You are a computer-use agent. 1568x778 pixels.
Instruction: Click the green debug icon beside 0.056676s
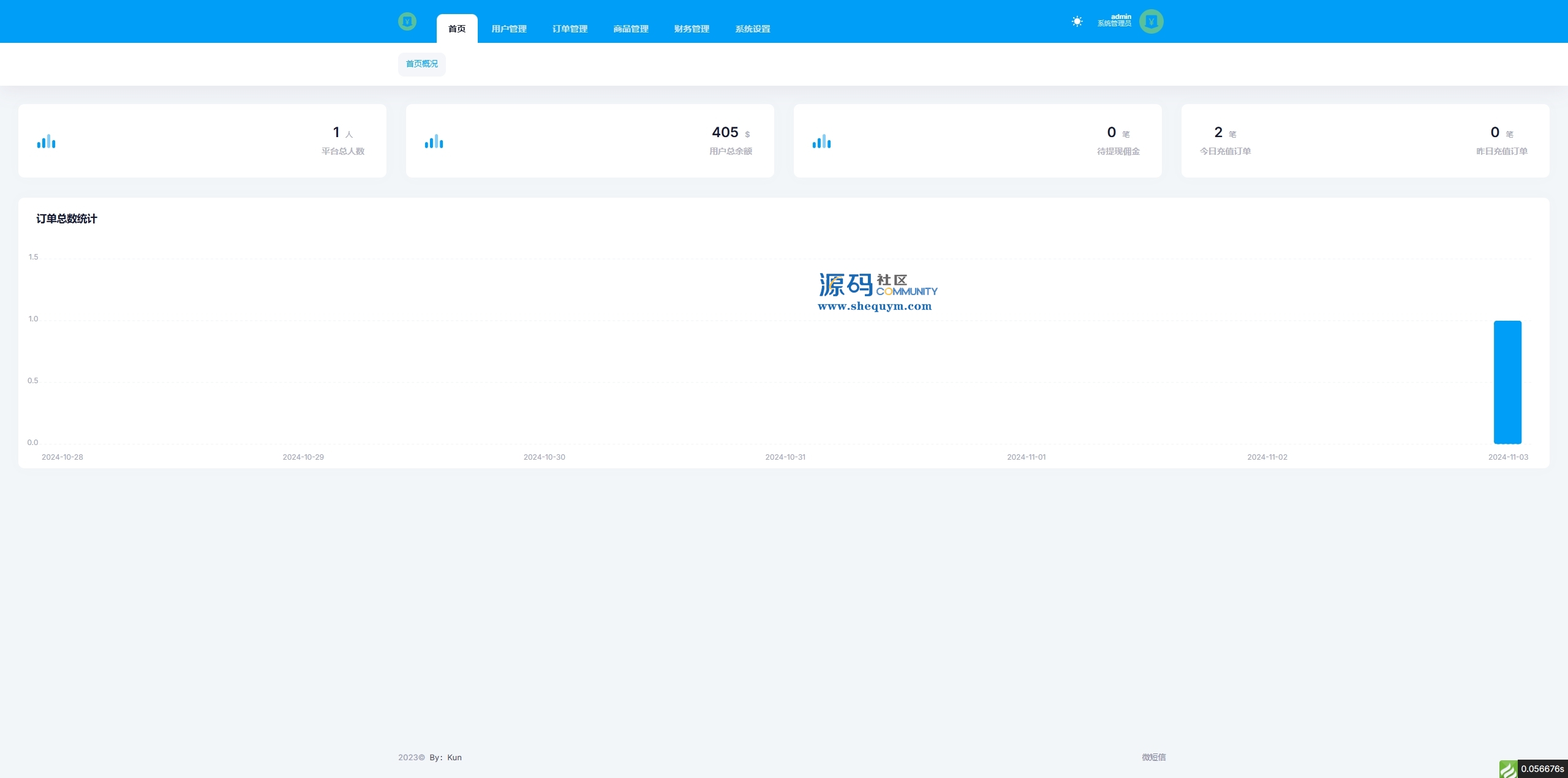(x=1507, y=769)
